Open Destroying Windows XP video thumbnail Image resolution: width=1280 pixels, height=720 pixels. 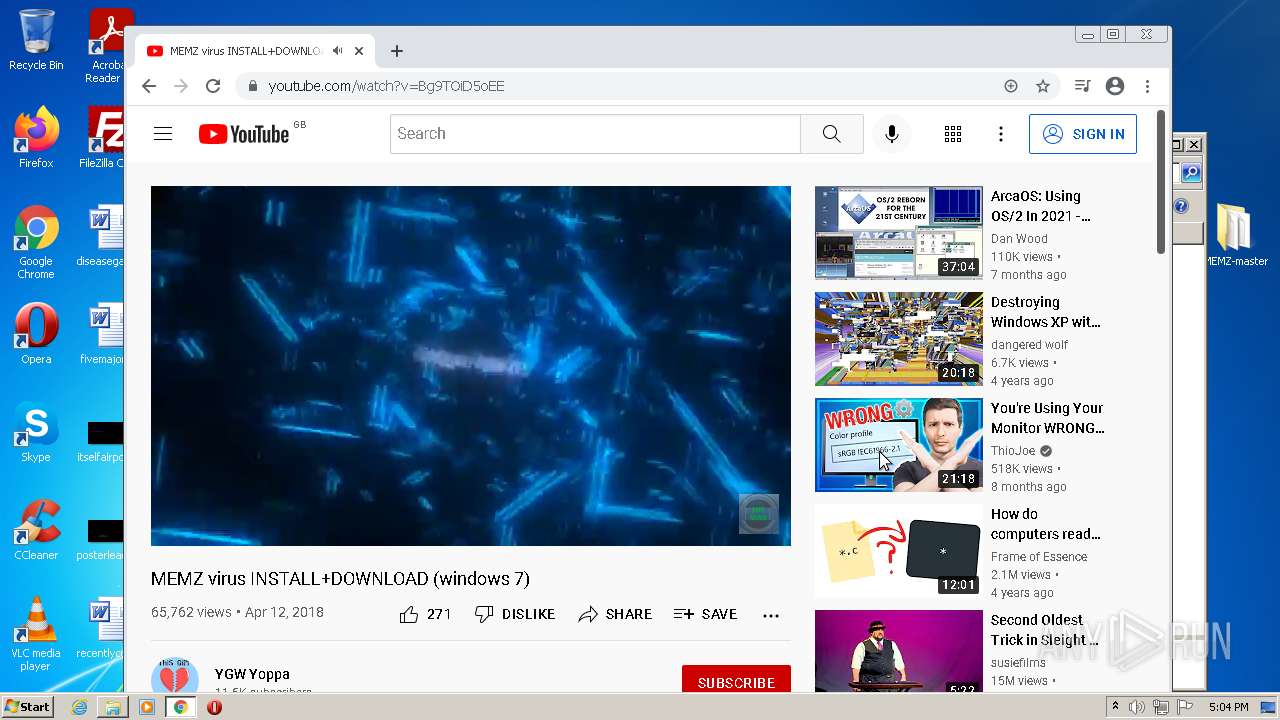[x=899, y=338]
